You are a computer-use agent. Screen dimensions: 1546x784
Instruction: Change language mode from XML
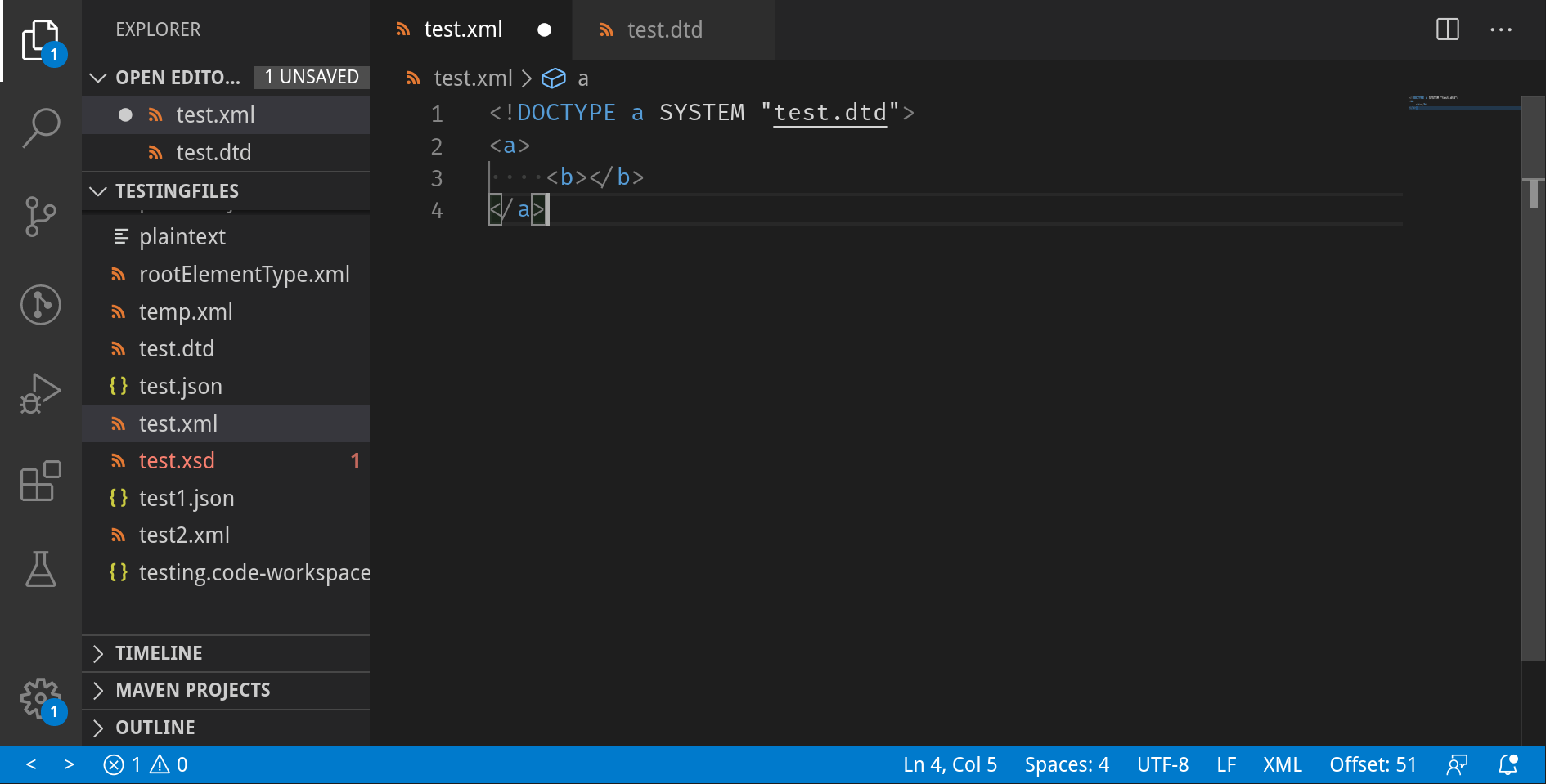tap(1282, 765)
